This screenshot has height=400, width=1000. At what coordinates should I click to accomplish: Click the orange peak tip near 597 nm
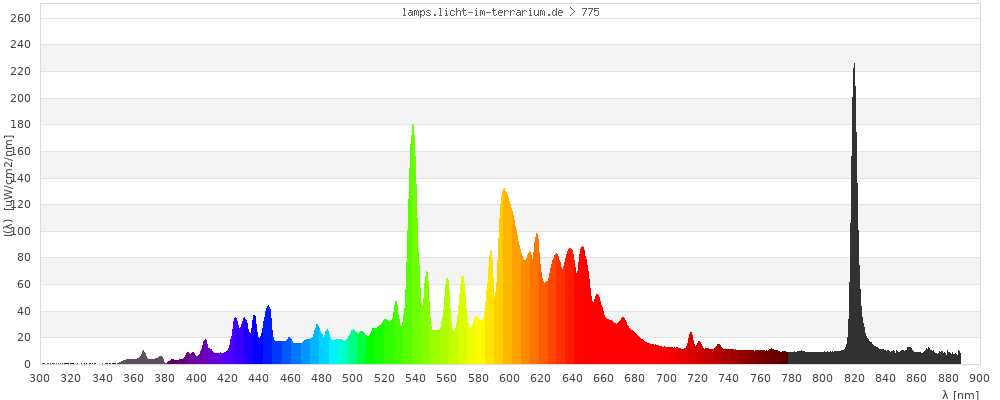coord(504,190)
